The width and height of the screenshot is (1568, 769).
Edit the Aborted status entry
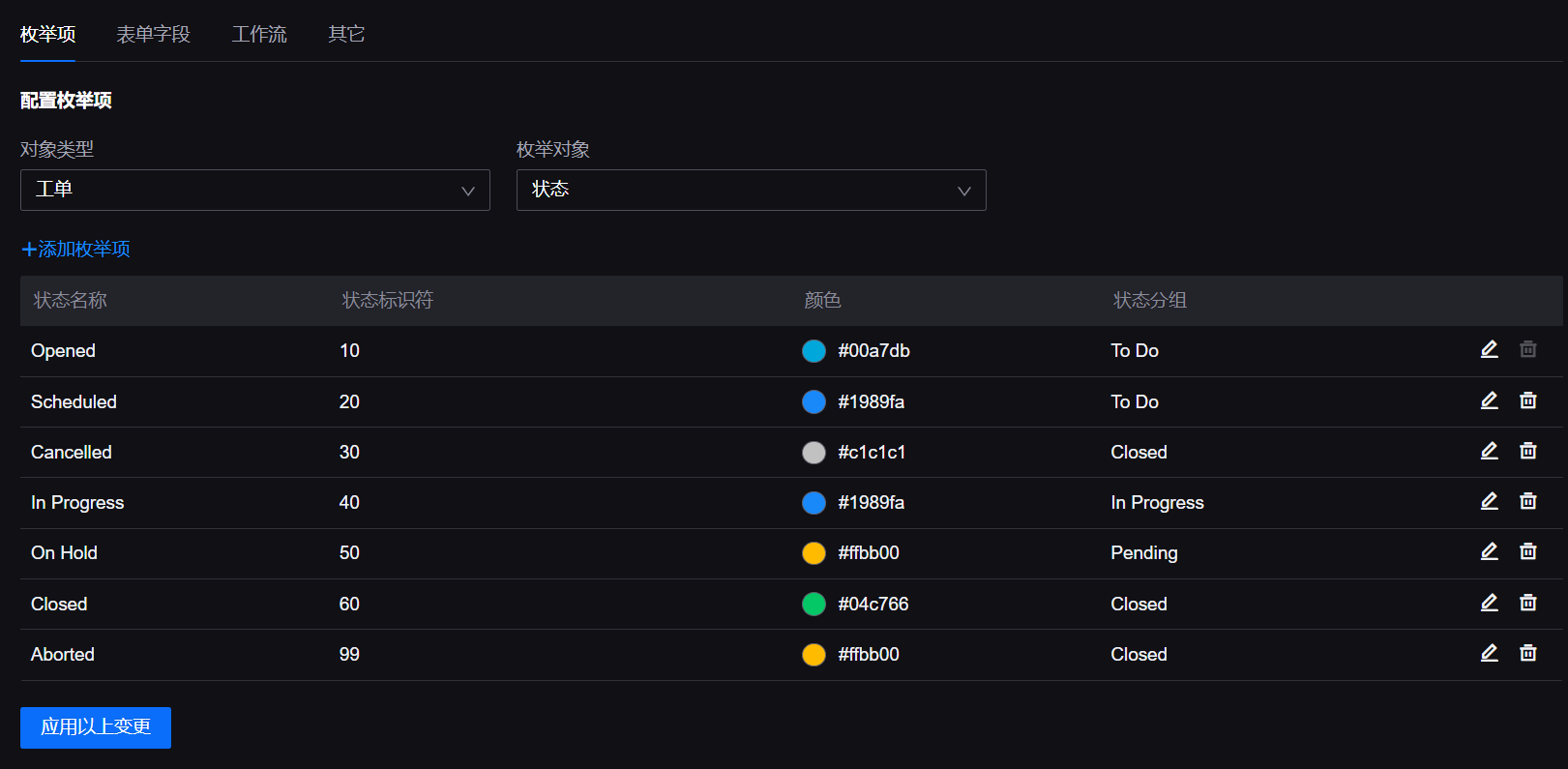pos(1489,653)
